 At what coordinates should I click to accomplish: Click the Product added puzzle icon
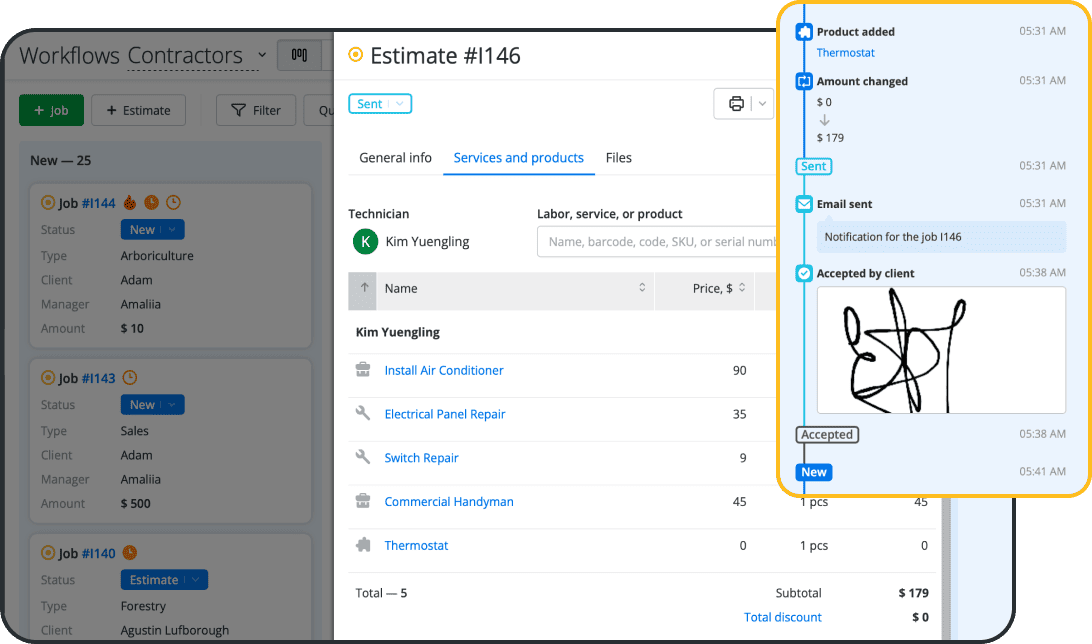[x=804, y=32]
